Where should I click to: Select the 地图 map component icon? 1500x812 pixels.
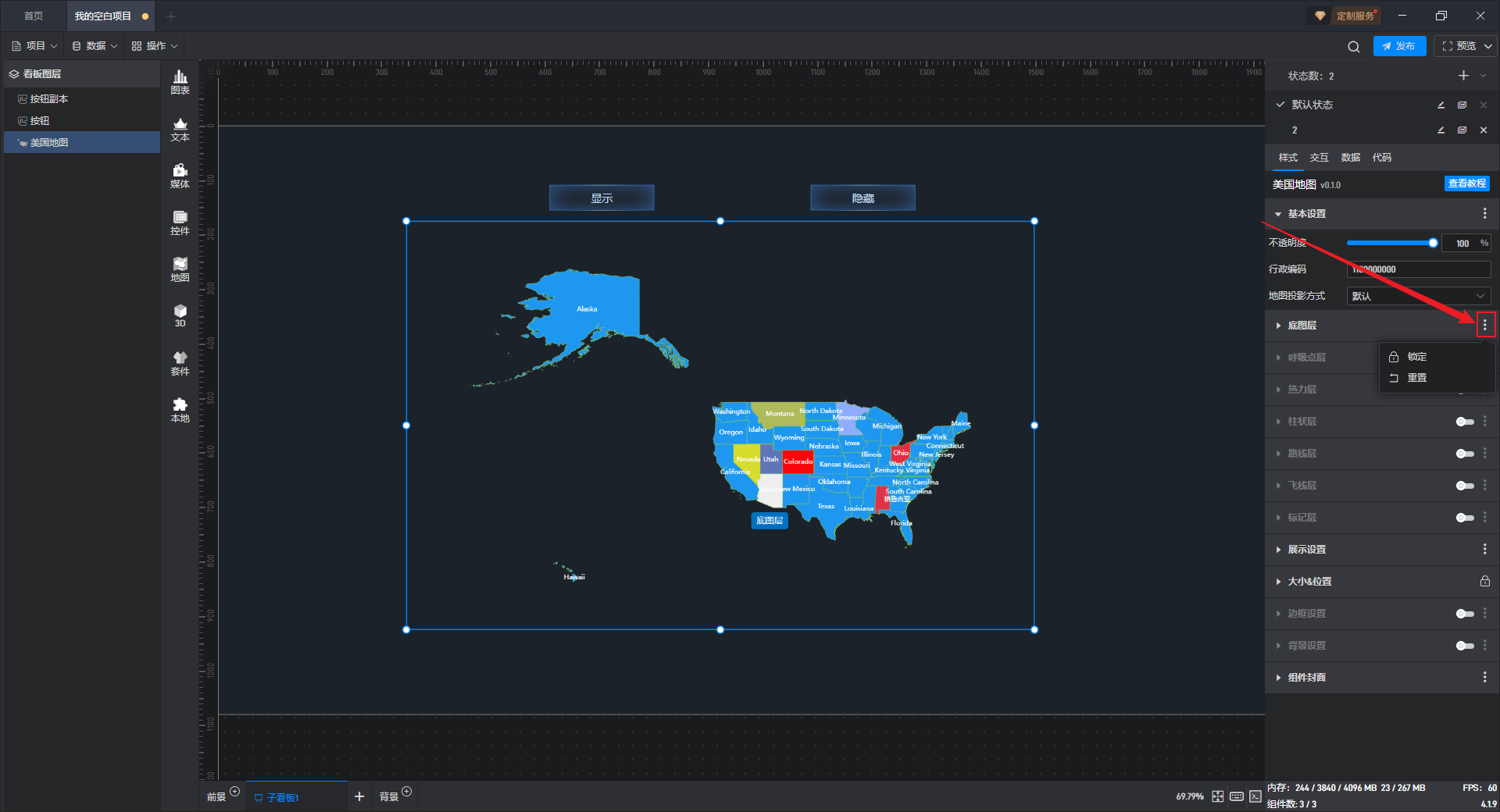pos(180,269)
